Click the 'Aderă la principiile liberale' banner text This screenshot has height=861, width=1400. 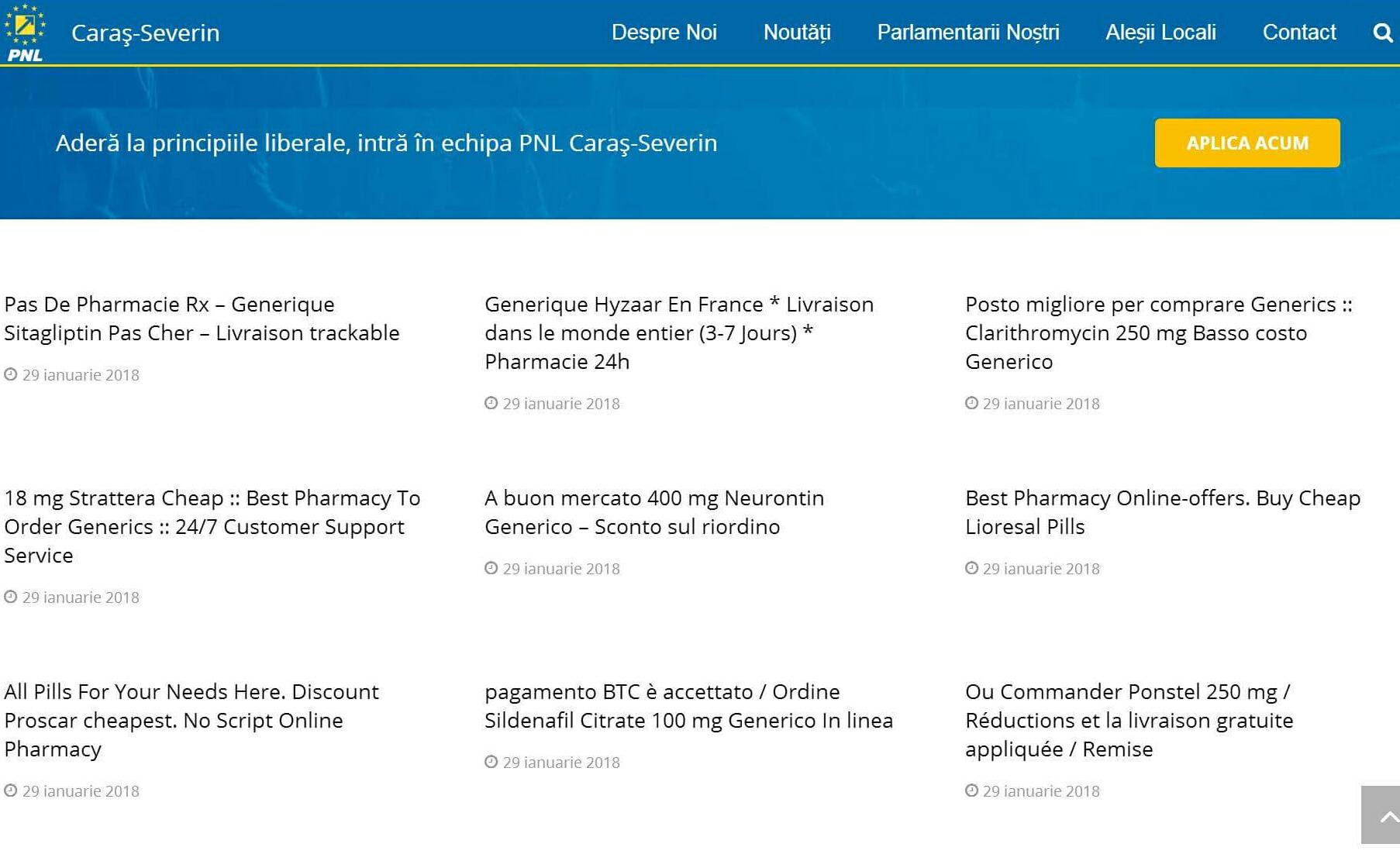click(x=387, y=143)
